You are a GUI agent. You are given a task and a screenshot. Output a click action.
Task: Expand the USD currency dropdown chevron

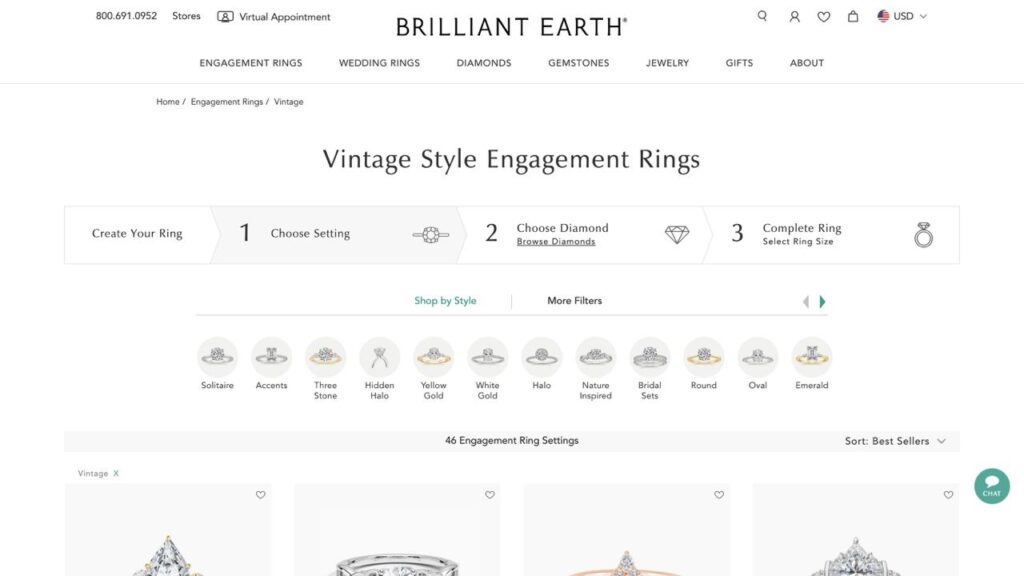click(923, 16)
